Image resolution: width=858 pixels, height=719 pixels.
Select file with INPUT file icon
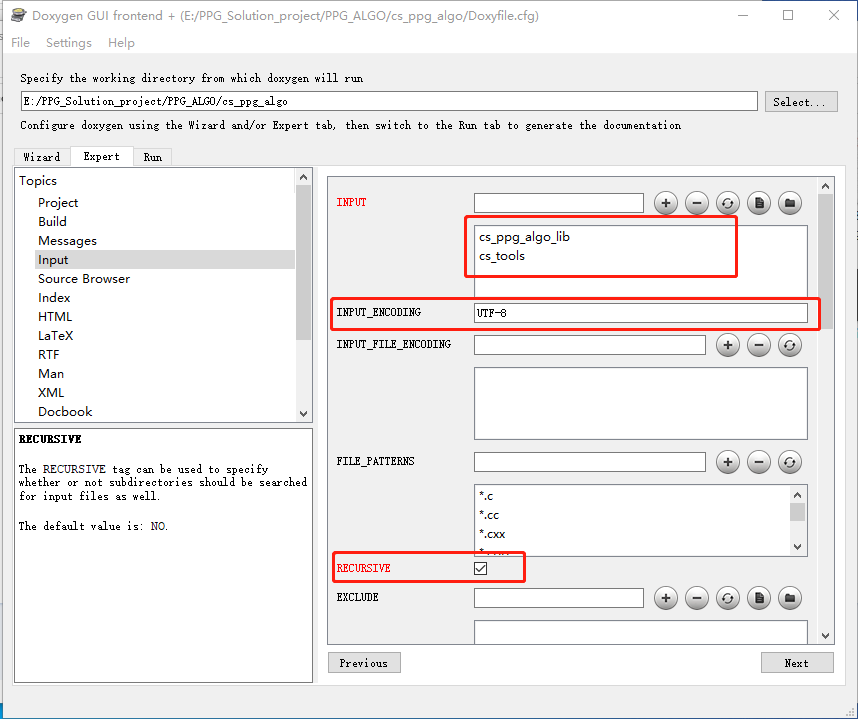coord(759,203)
